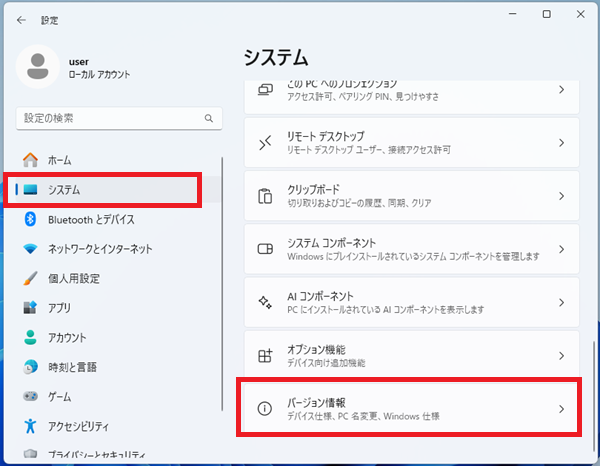Click the network Wi-Fi icon
This screenshot has height=466, width=600.
click(30, 249)
